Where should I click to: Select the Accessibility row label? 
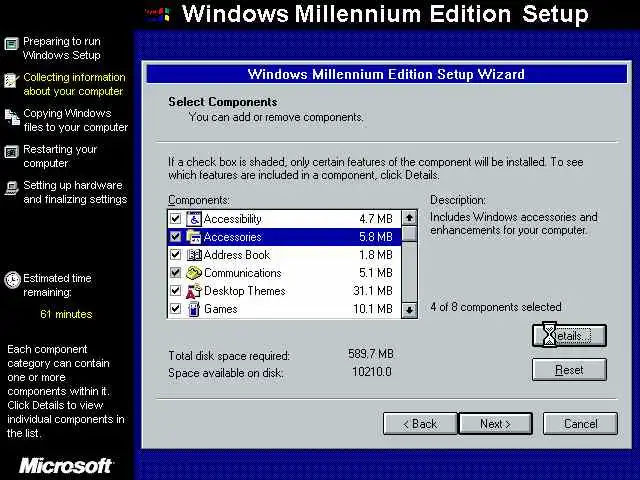coord(232,219)
